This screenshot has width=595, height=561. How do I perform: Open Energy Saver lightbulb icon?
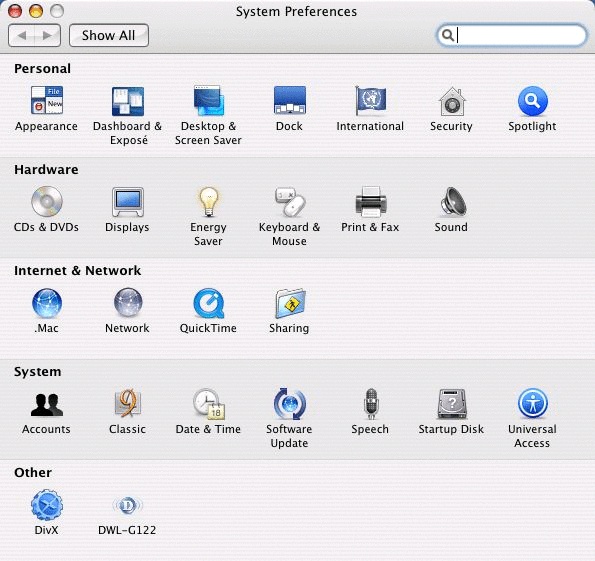click(x=209, y=202)
